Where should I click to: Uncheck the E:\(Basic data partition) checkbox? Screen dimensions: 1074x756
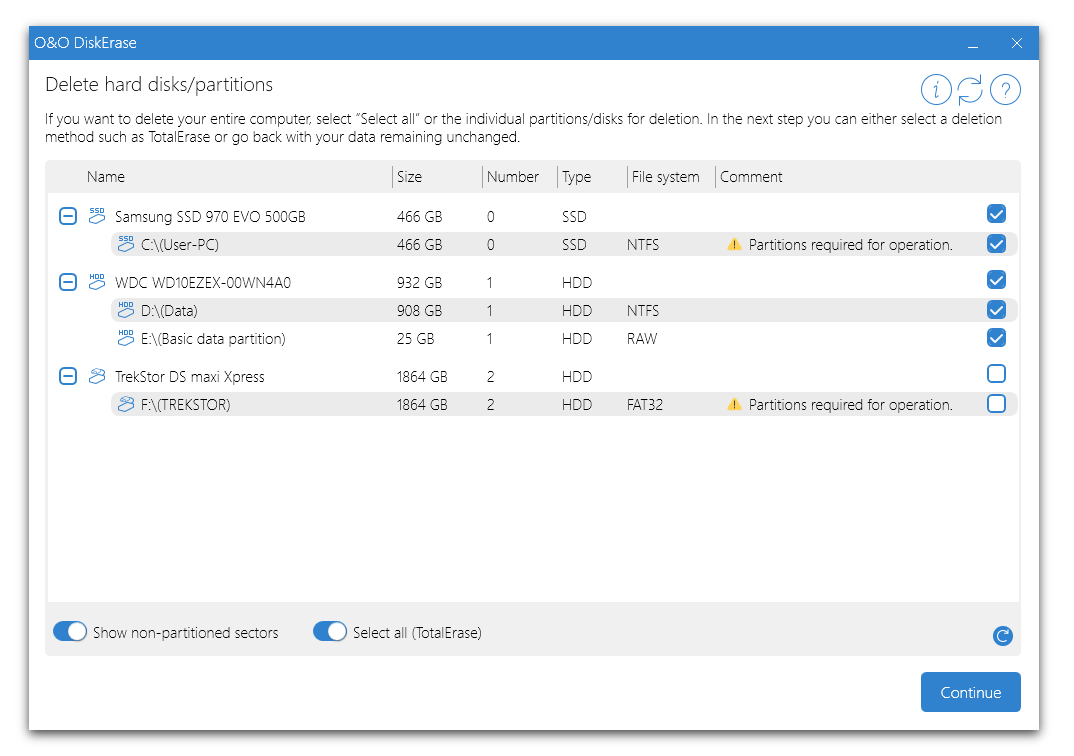coord(996,338)
